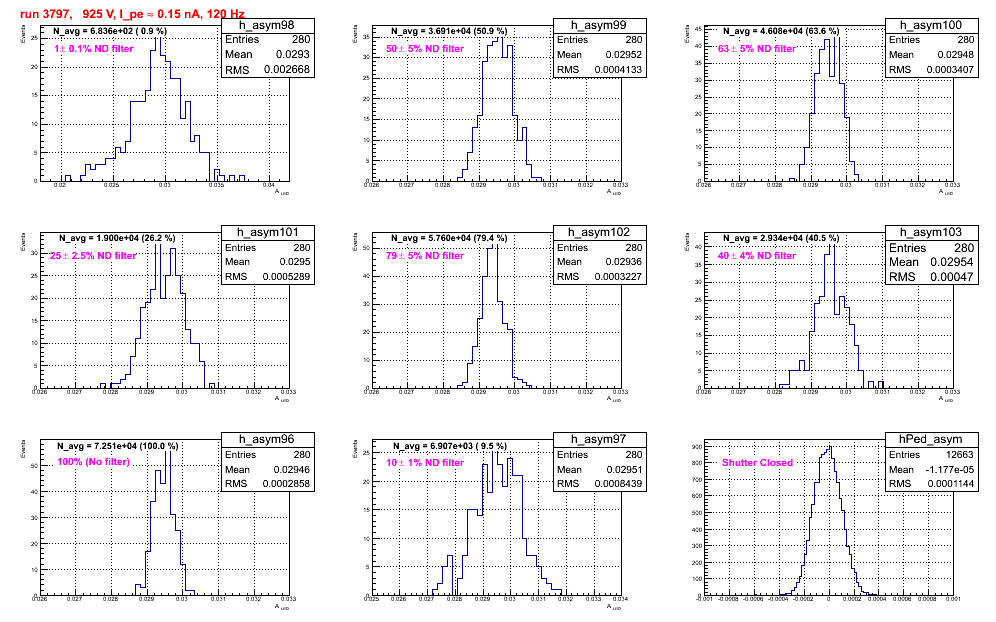Click the 'Shutter Closed' label
996x622 pixels.
757,463
